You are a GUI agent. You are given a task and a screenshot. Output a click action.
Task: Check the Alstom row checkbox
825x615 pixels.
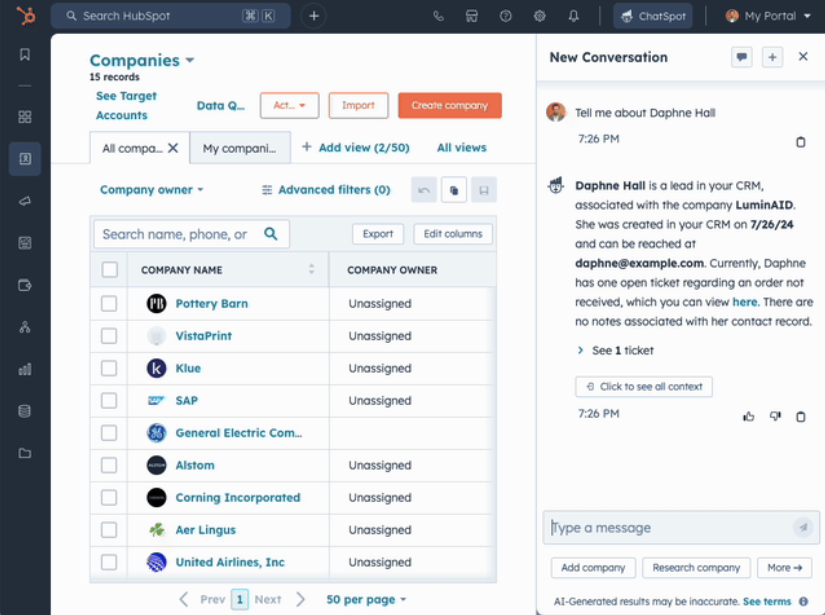pos(109,465)
